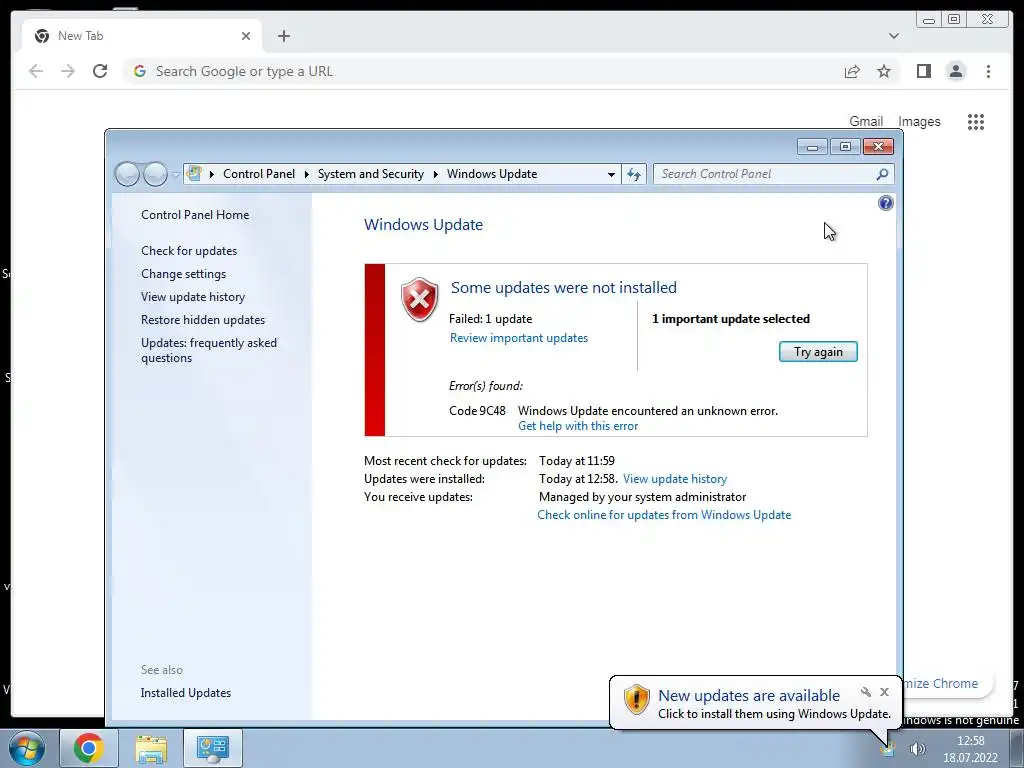The image size is (1024, 768).
Task: Click Review important updates link
Action: (519, 338)
